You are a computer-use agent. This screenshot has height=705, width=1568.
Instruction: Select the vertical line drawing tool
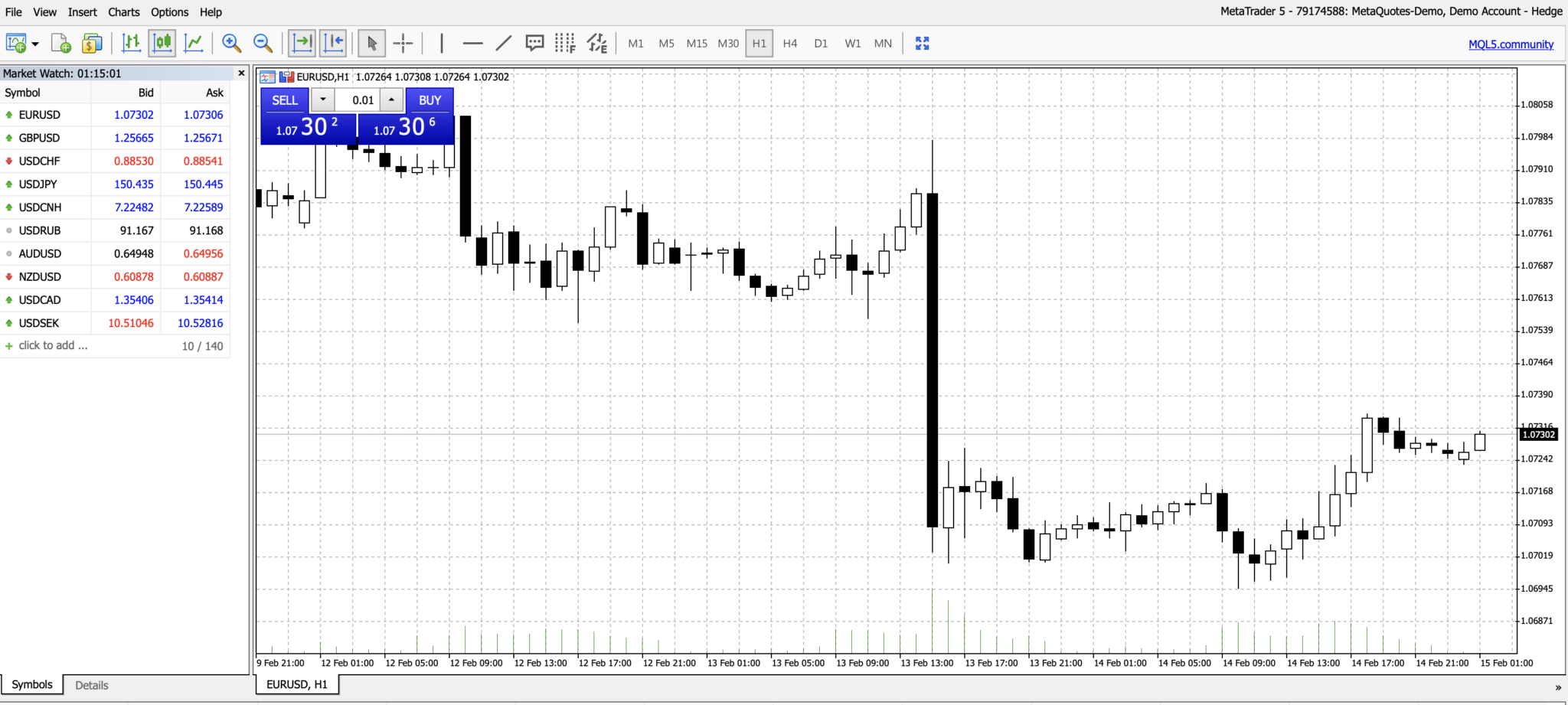click(x=442, y=44)
